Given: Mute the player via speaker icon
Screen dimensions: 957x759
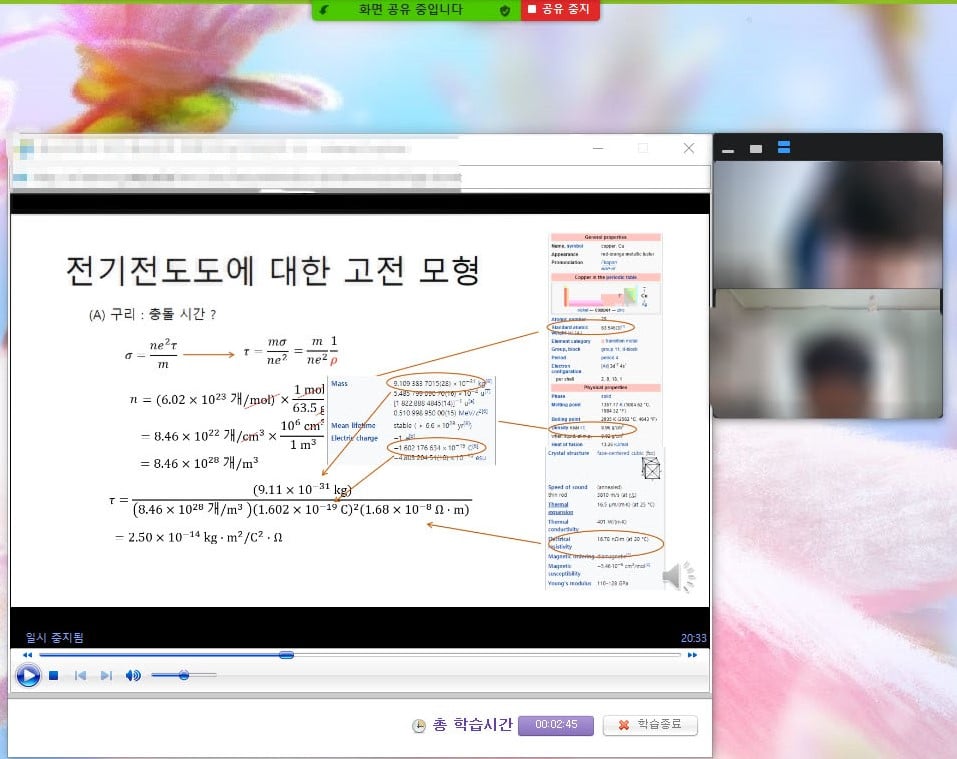Looking at the screenshot, I should click(x=133, y=676).
